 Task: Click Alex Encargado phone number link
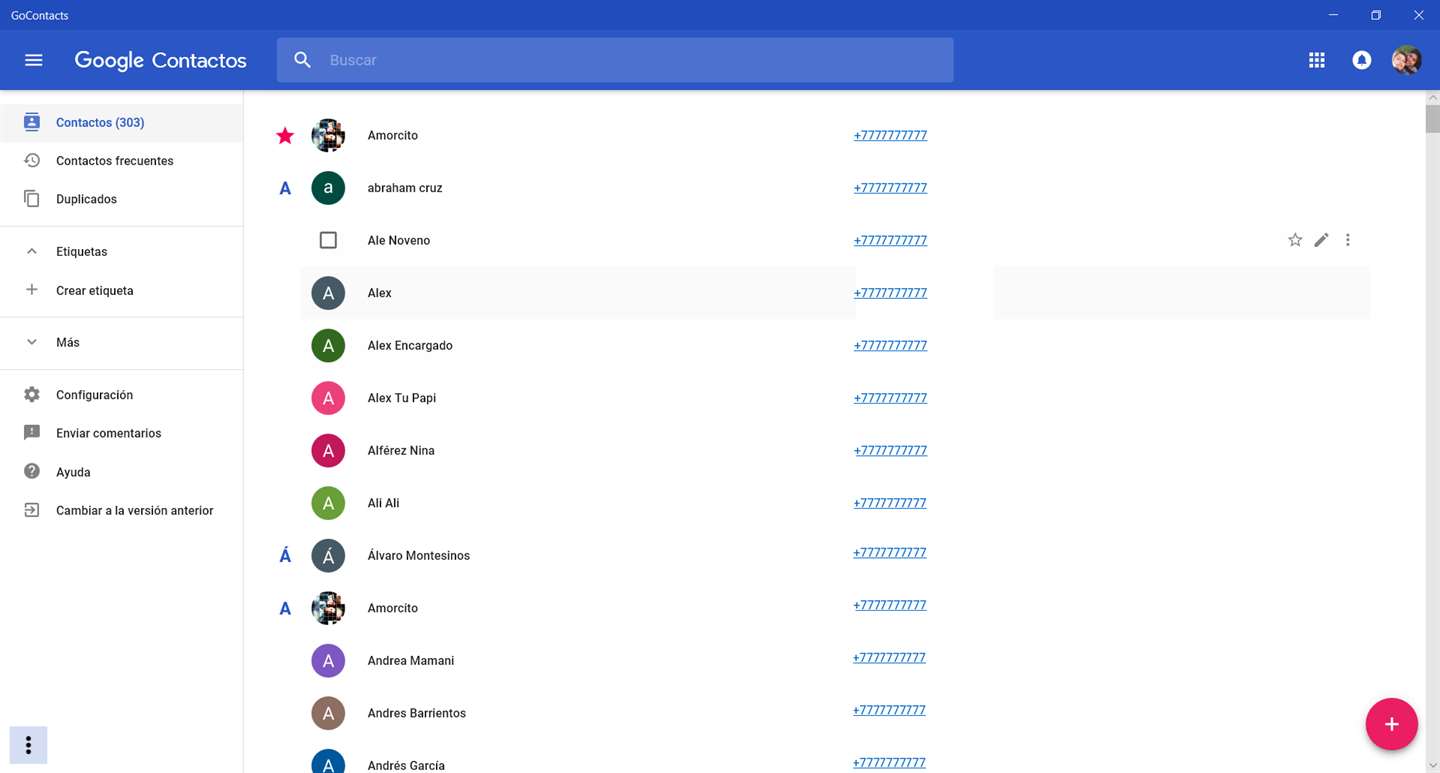click(x=890, y=345)
